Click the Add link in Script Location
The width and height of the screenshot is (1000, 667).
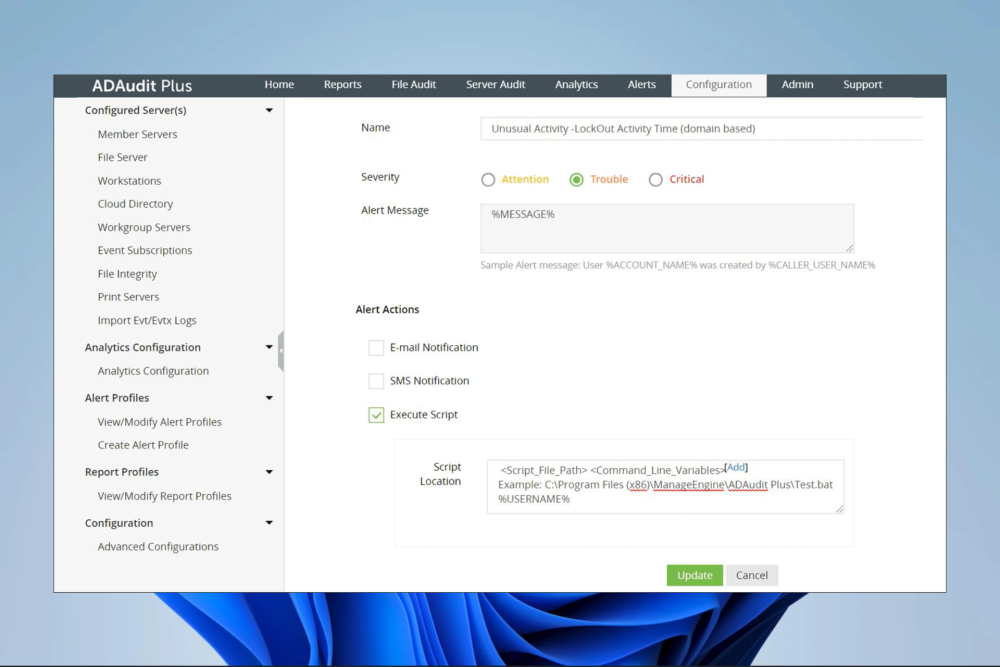736,467
